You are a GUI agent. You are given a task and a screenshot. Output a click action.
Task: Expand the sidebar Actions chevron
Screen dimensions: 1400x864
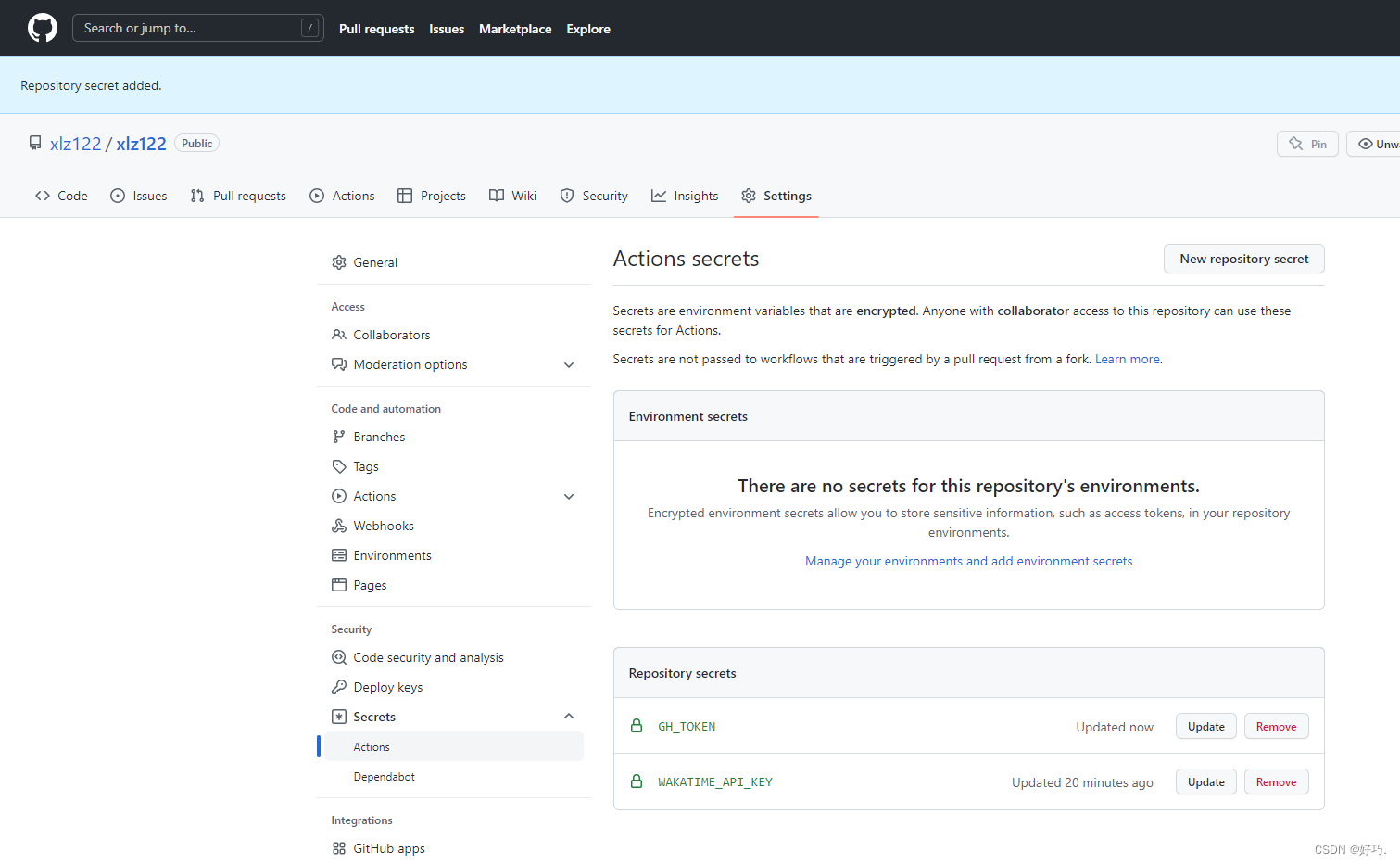(x=569, y=497)
